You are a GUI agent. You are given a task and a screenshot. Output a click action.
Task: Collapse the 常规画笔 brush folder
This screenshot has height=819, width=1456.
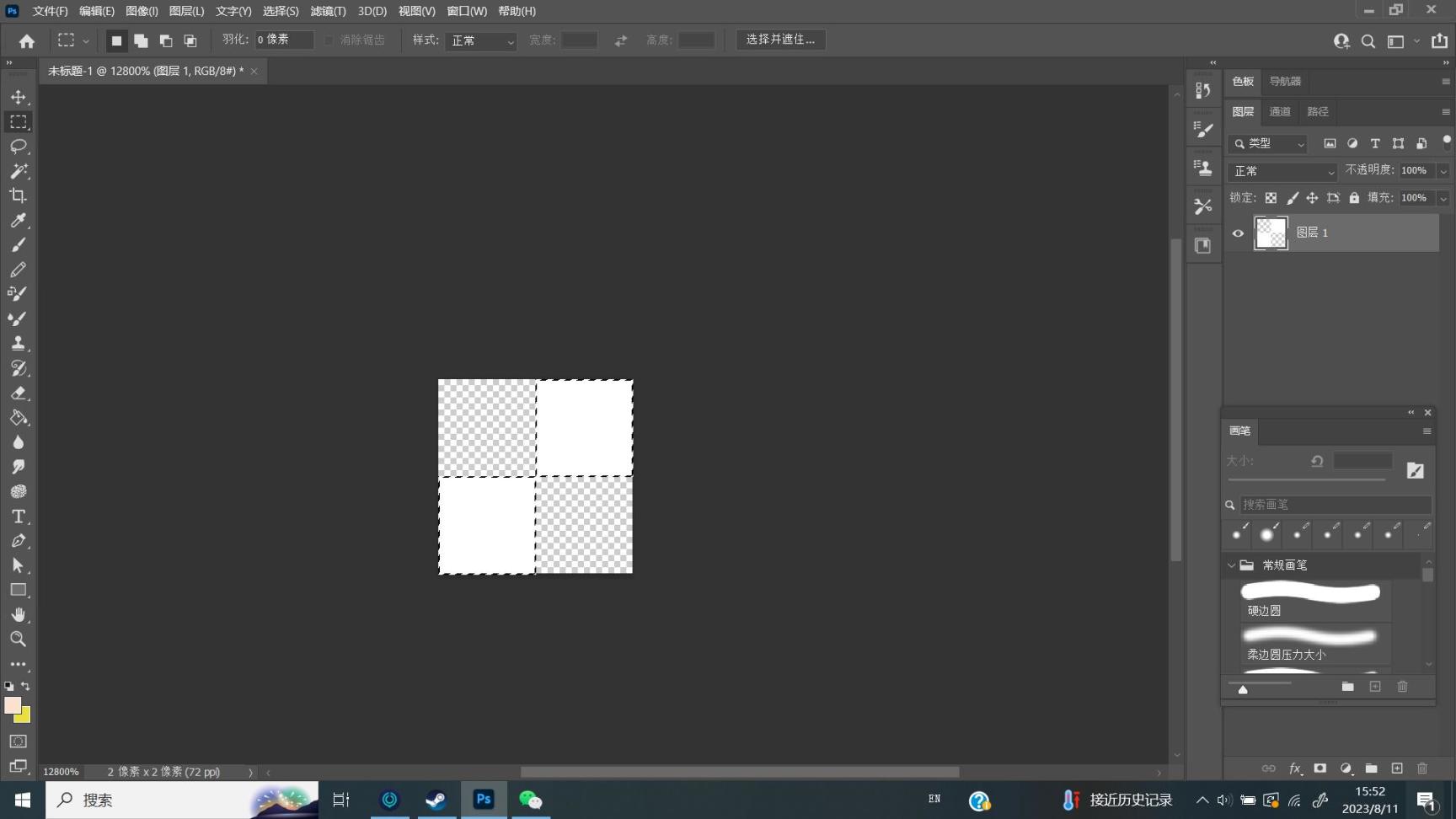[1232, 565]
